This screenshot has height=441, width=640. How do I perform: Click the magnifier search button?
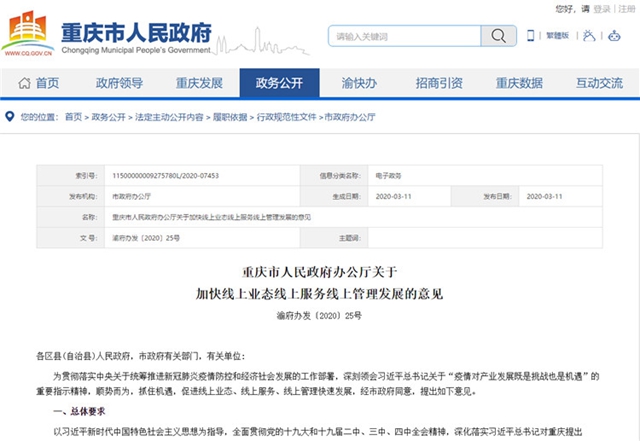498,36
